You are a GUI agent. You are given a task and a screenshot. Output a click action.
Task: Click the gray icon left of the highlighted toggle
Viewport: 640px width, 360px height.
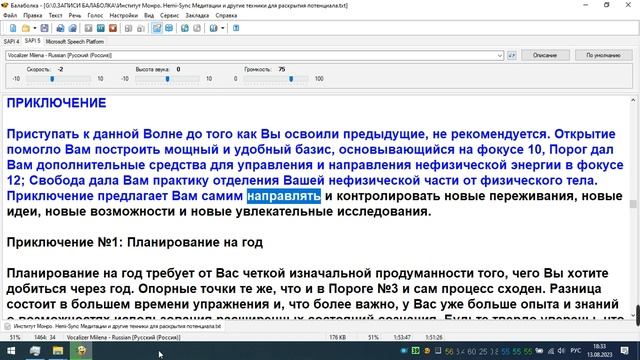141,28
